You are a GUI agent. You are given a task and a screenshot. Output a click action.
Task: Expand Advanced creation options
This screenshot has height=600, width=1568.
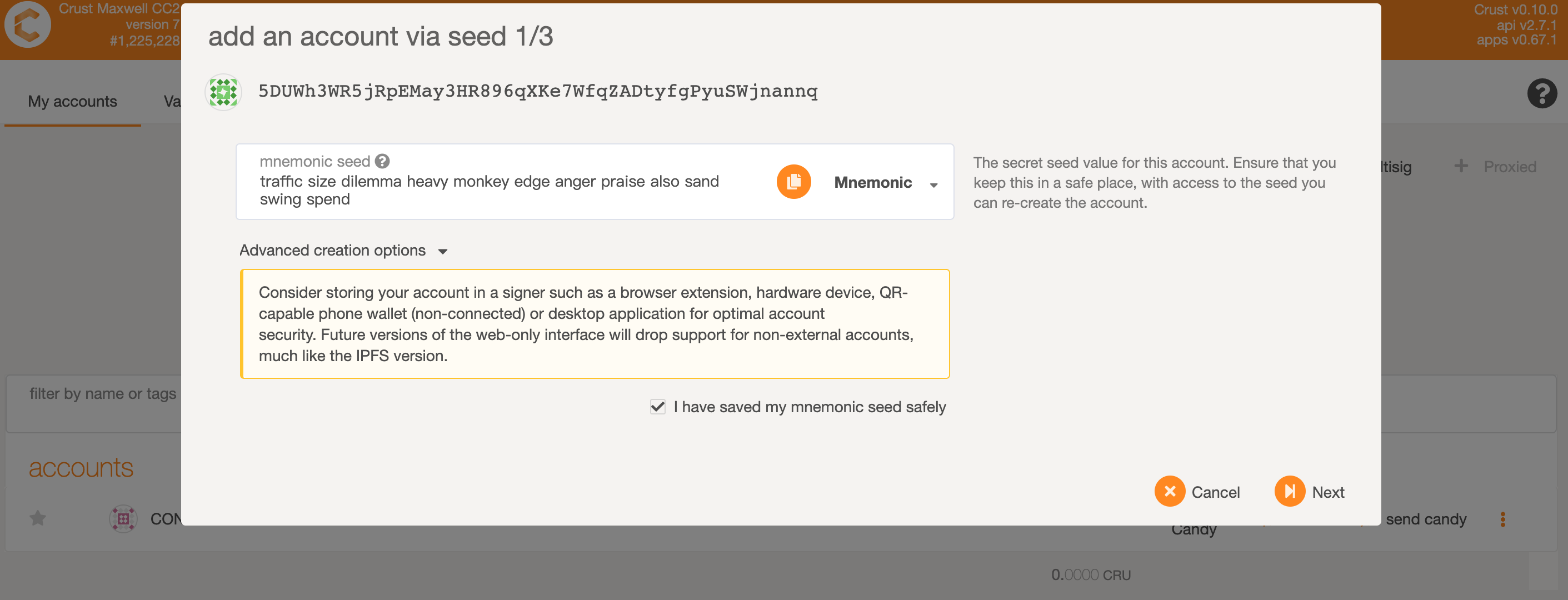(344, 251)
